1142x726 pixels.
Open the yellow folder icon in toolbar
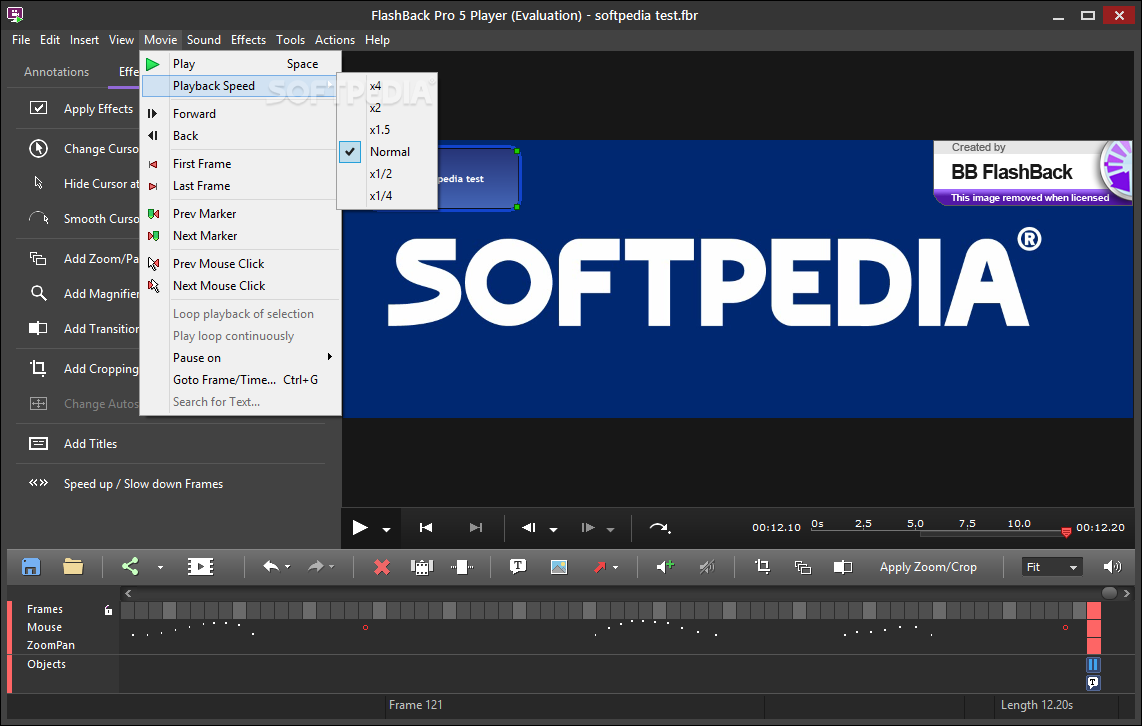[73, 567]
